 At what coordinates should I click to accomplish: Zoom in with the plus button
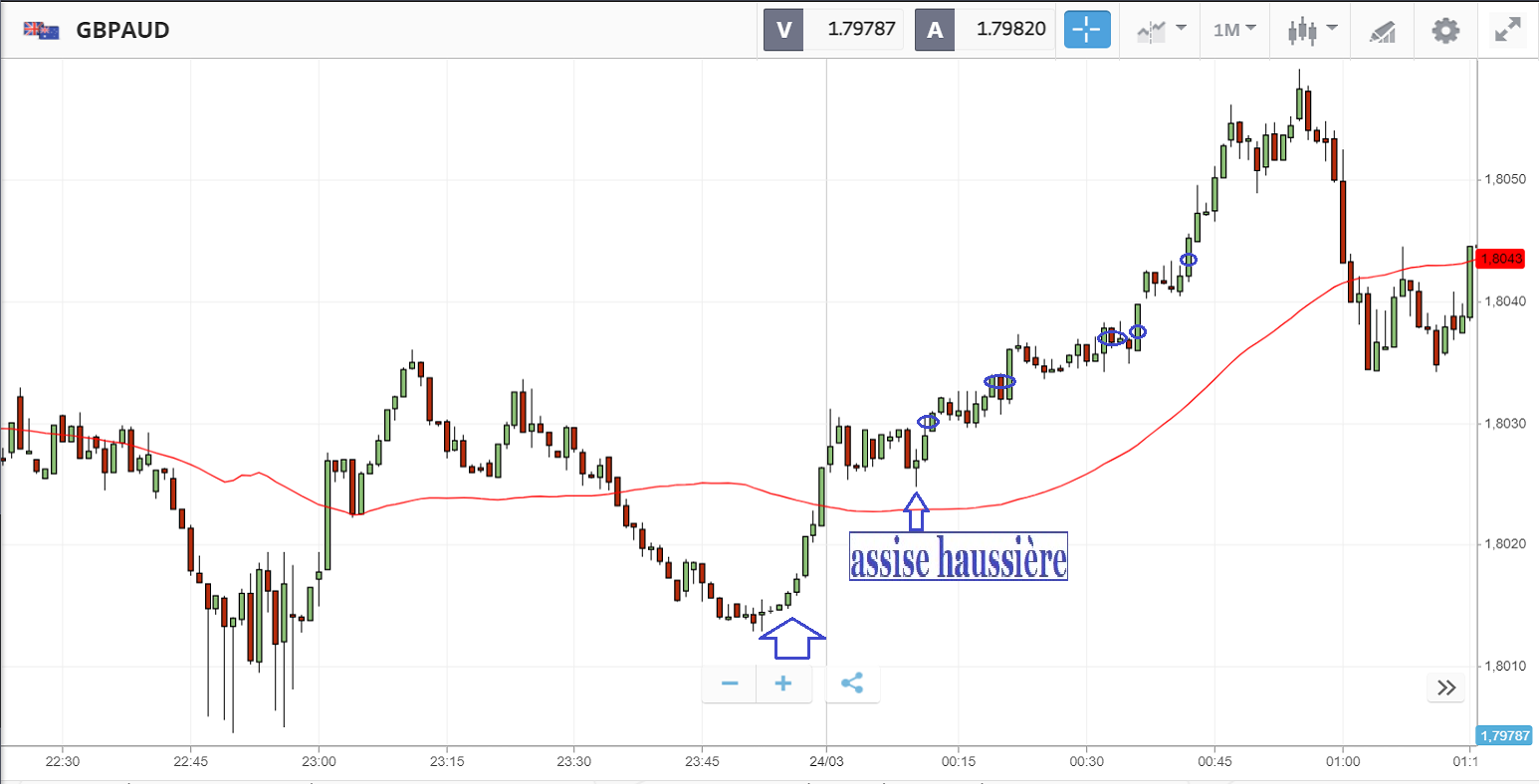coord(783,684)
